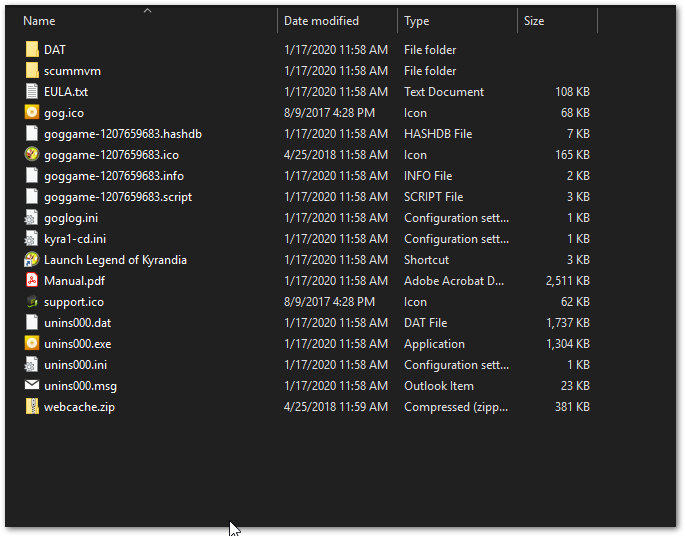Click the kyra1-cd.ini configuration icon
Image resolution: width=685 pixels, height=536 pixels.
tap(31, 239)
